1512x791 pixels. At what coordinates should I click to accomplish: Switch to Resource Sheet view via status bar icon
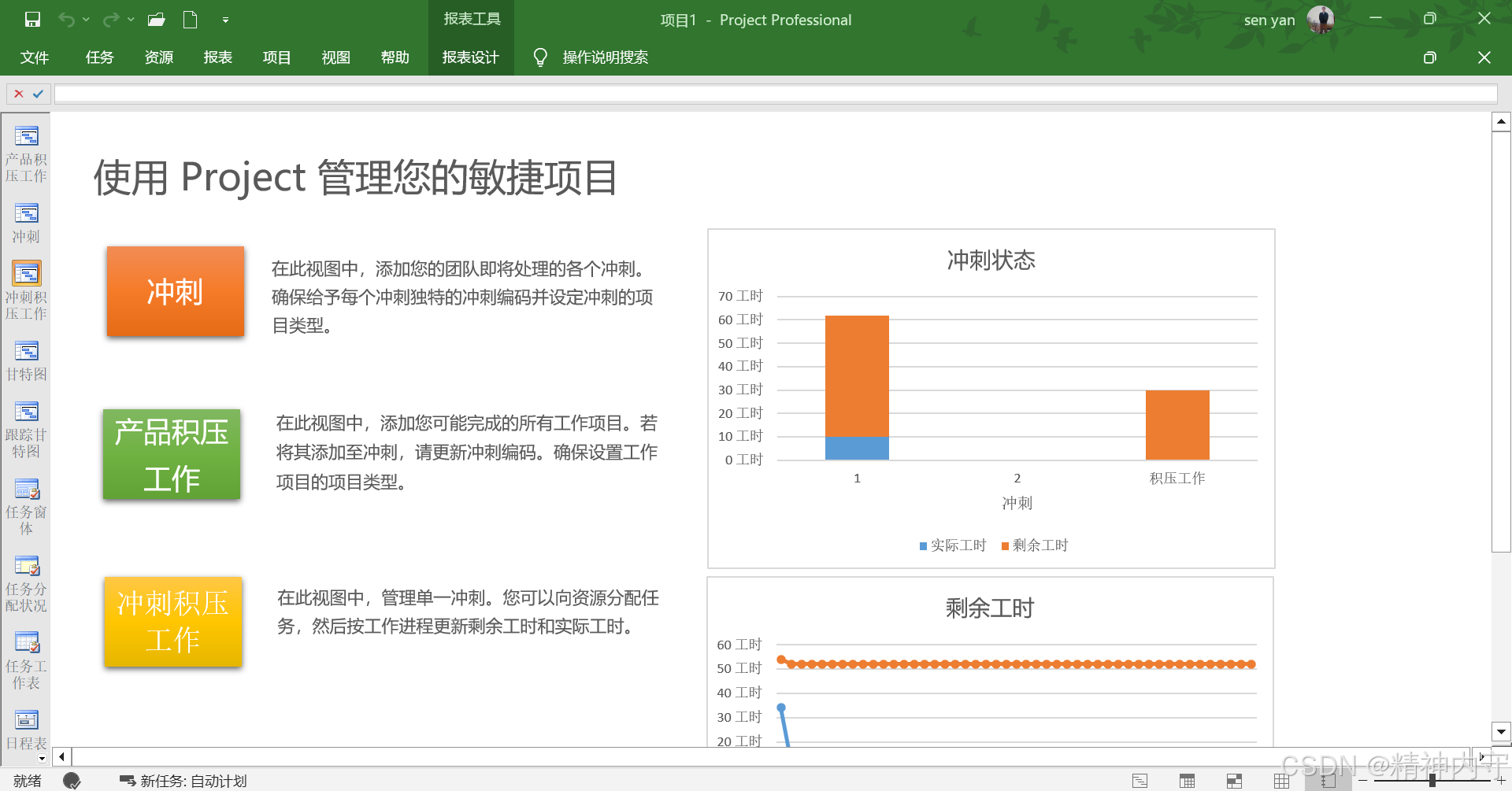[x=1281, y=781]
